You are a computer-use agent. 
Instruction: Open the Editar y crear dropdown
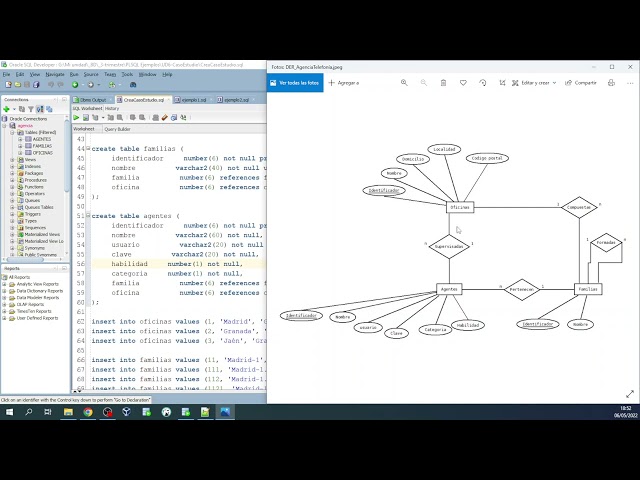[x=534, y=83]
